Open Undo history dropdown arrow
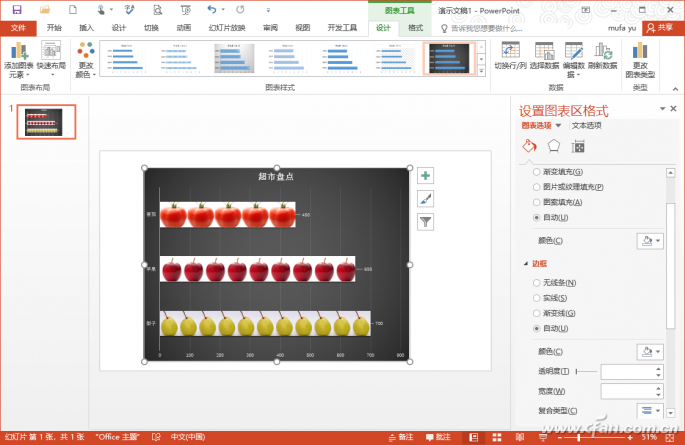 tap(223, 9)
